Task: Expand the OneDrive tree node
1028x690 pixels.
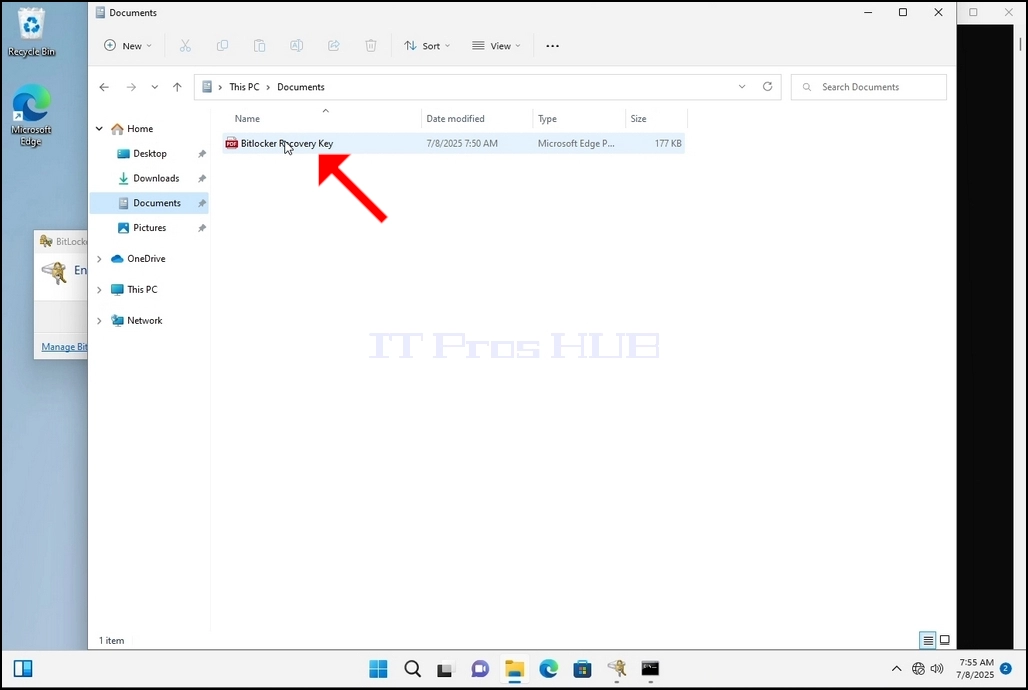Action: click(x=99, y=259)
